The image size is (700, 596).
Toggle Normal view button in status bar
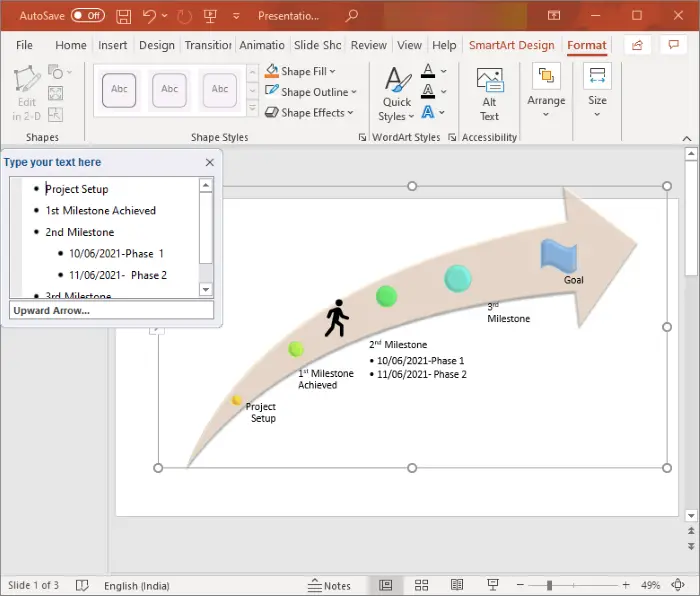[386, 585]
